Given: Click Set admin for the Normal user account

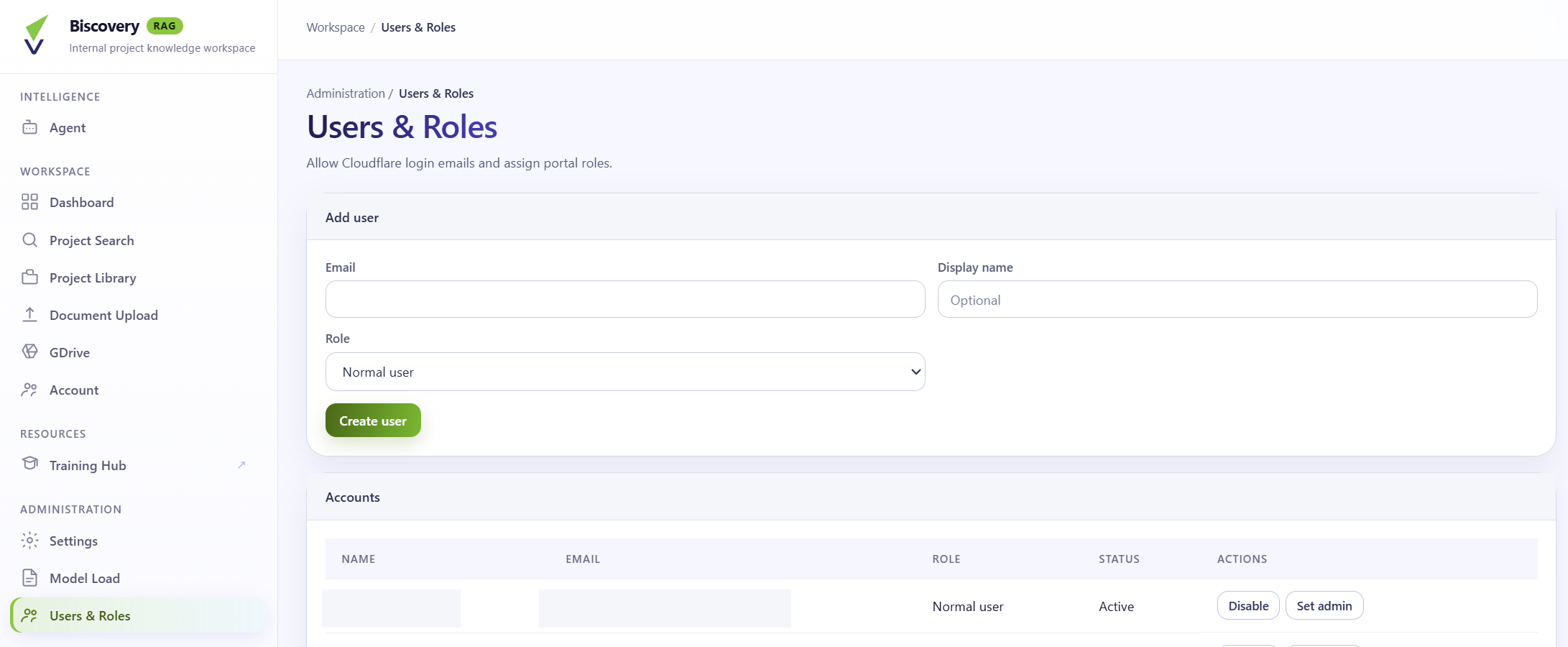Looking at the screenshot, I should pos(1324,605).
